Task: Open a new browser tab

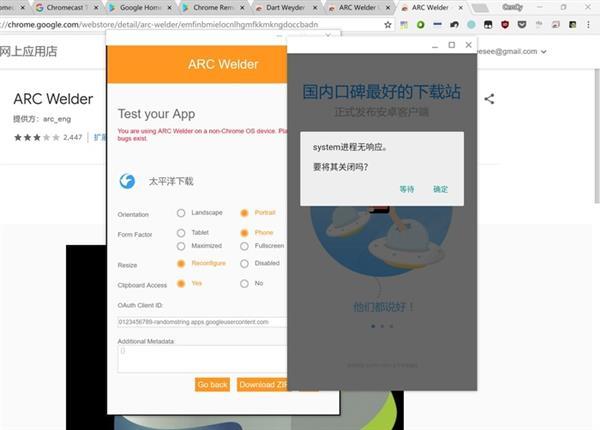Action: point(480,8)
